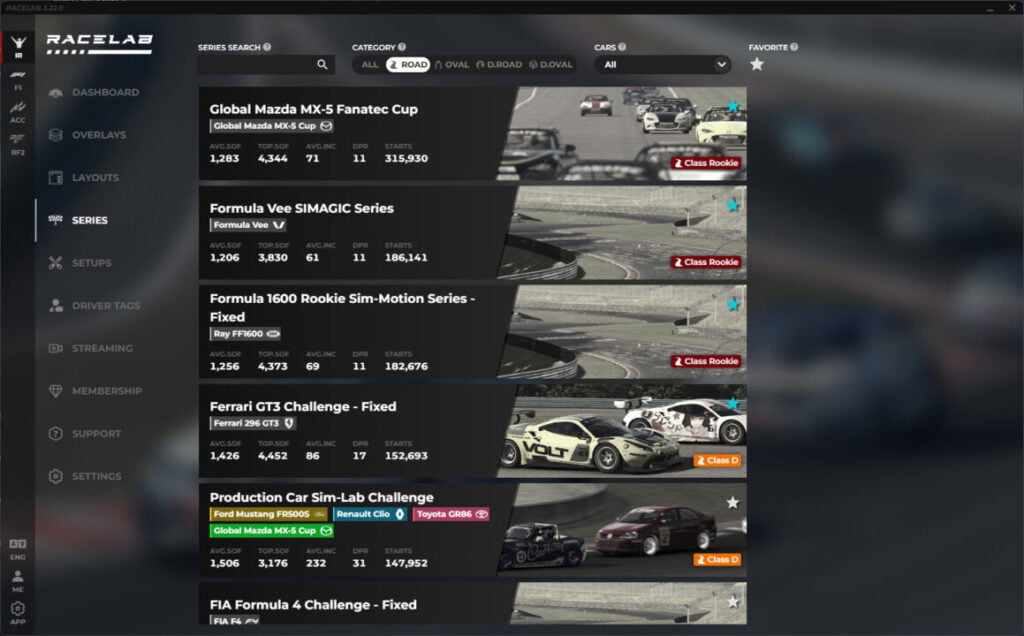1024x636 pixels.
Task: Click Class Rookie badge on Formula 1600 card
Action: (x=706, y=361)
